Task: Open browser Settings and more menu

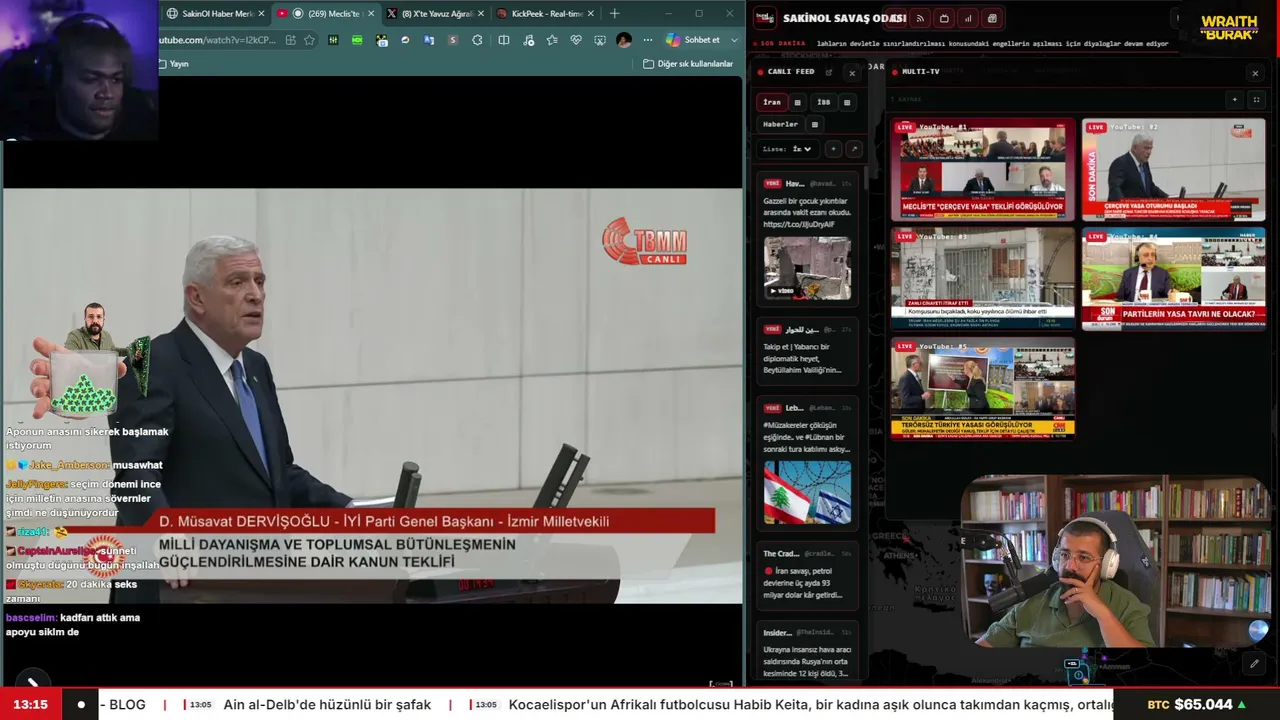Action: (648, 40)
